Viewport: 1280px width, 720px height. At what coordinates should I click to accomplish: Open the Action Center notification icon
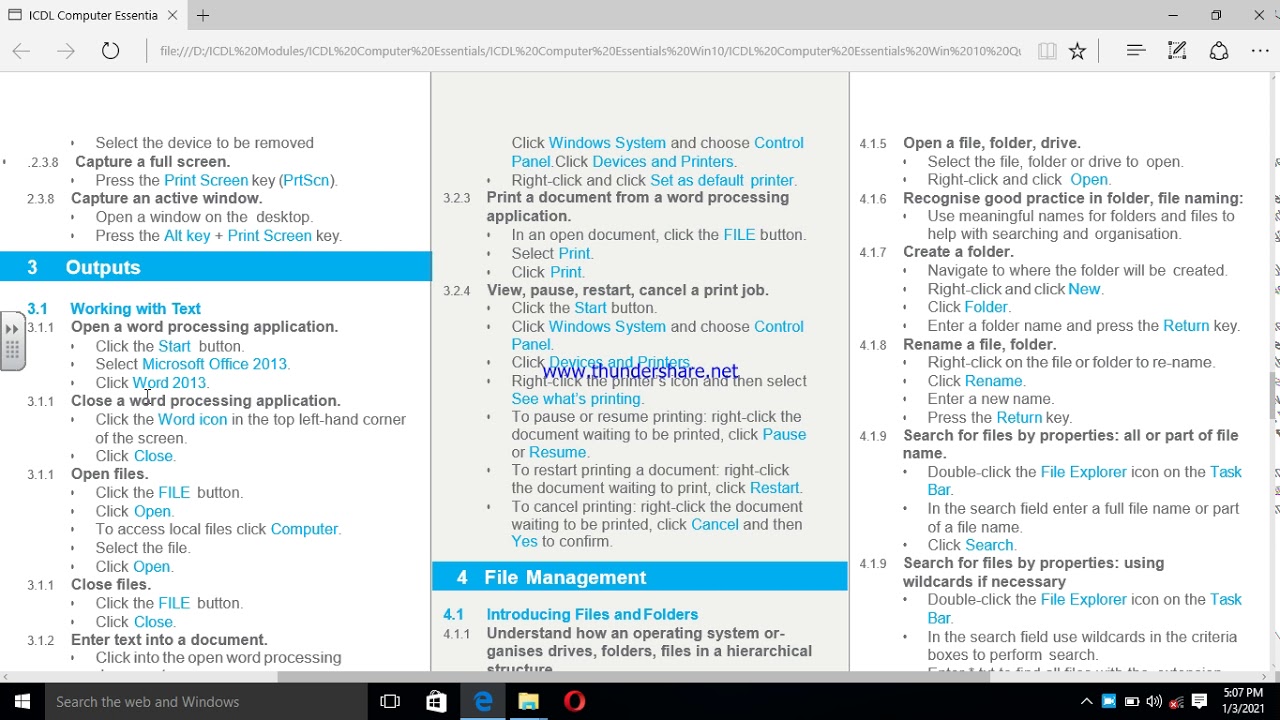(1201, 701)
